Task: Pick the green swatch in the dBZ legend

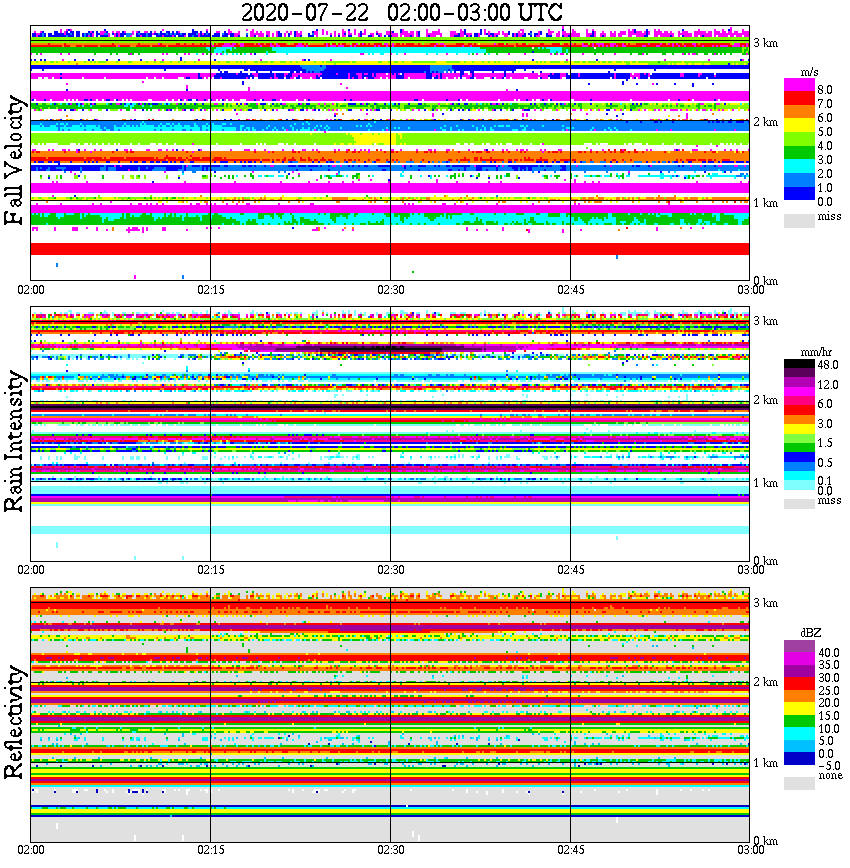Action: 799,721
